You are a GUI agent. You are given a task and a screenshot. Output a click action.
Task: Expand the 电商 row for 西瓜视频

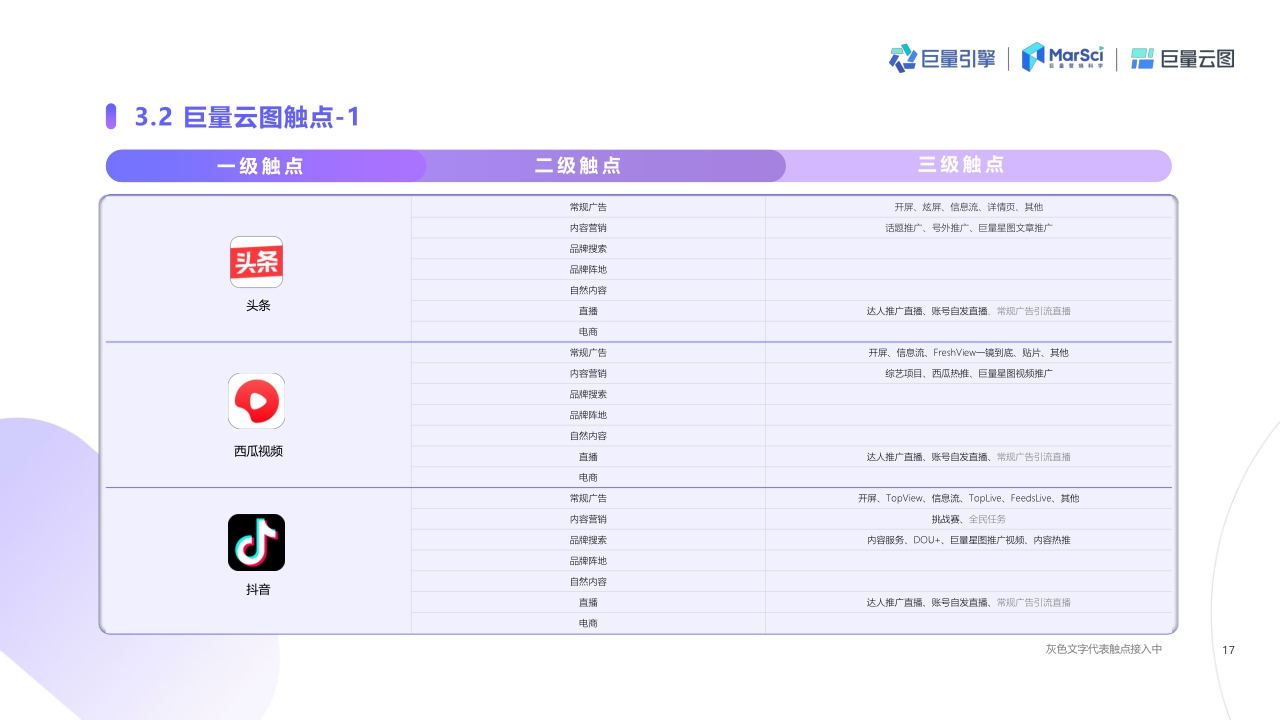[x=588, y=477]
